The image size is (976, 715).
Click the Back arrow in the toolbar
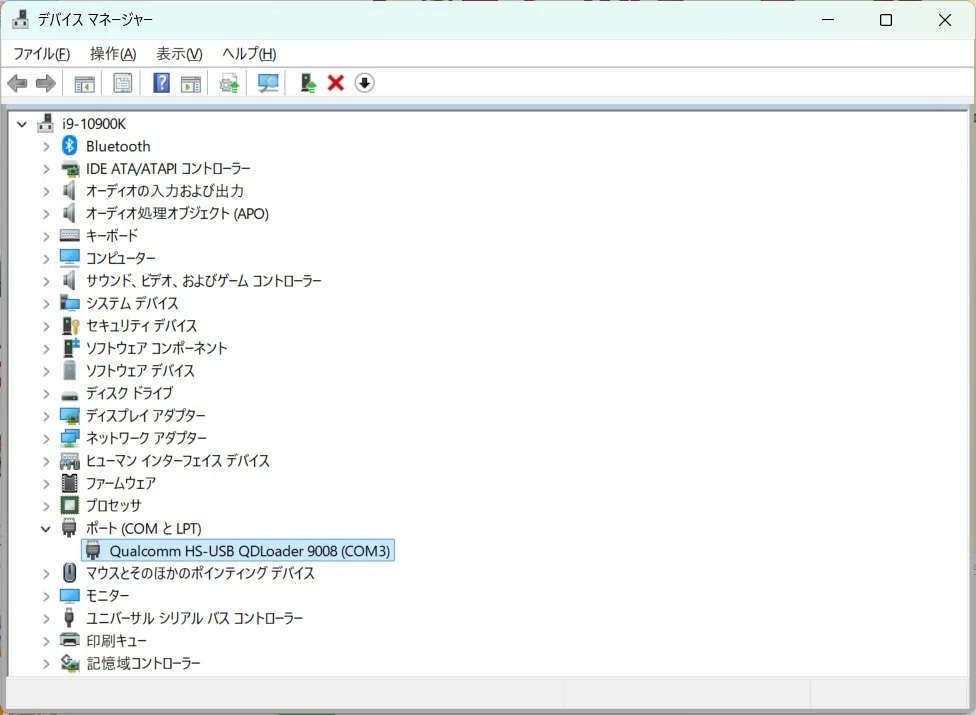[x=17, y=83]
